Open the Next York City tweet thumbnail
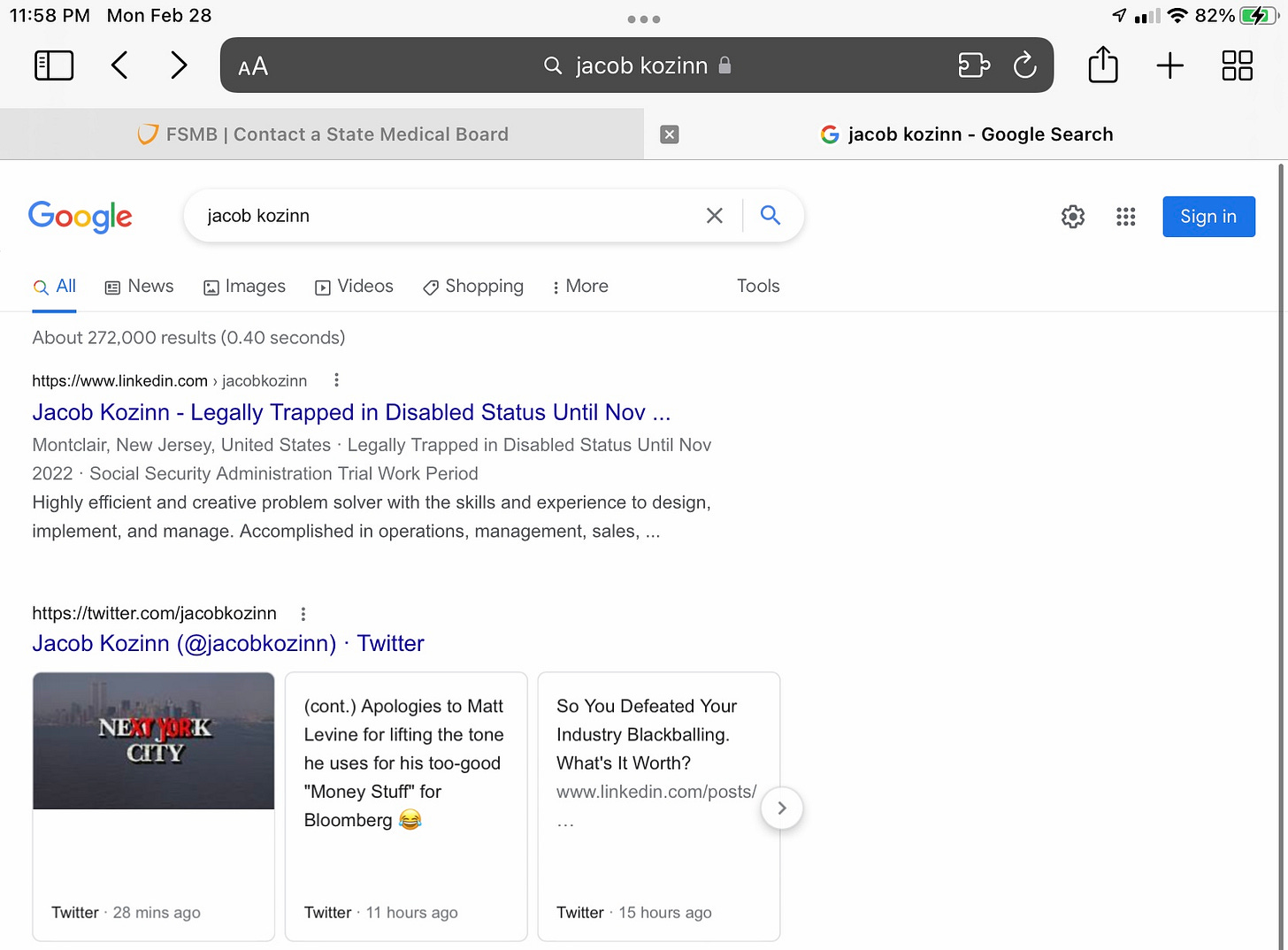This screenshot has height=950, width=1288. point(154,741)
